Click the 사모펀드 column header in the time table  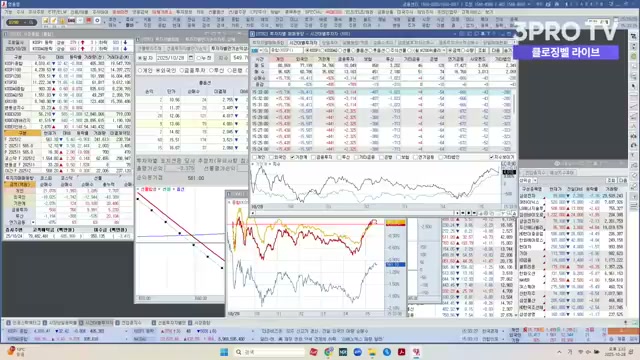[478, 59]
